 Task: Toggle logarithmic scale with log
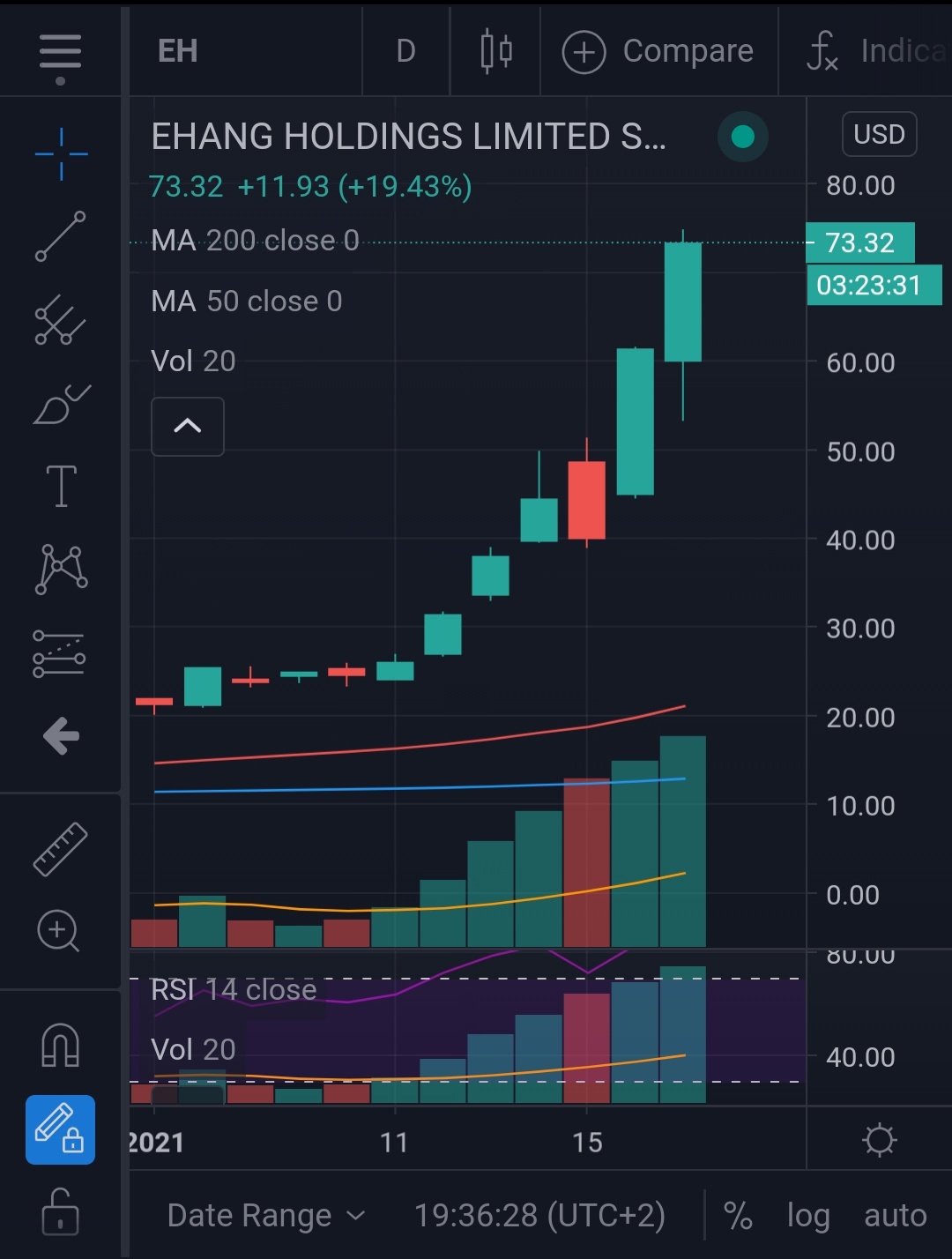coord(807,1216)
